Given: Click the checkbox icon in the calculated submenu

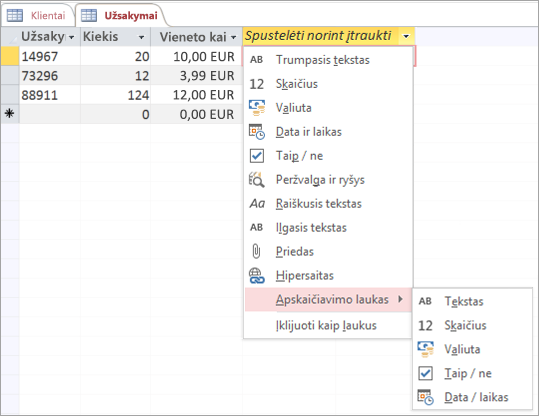Looking at the screenshot, I should pyautogui.click(x=426, y=373).
